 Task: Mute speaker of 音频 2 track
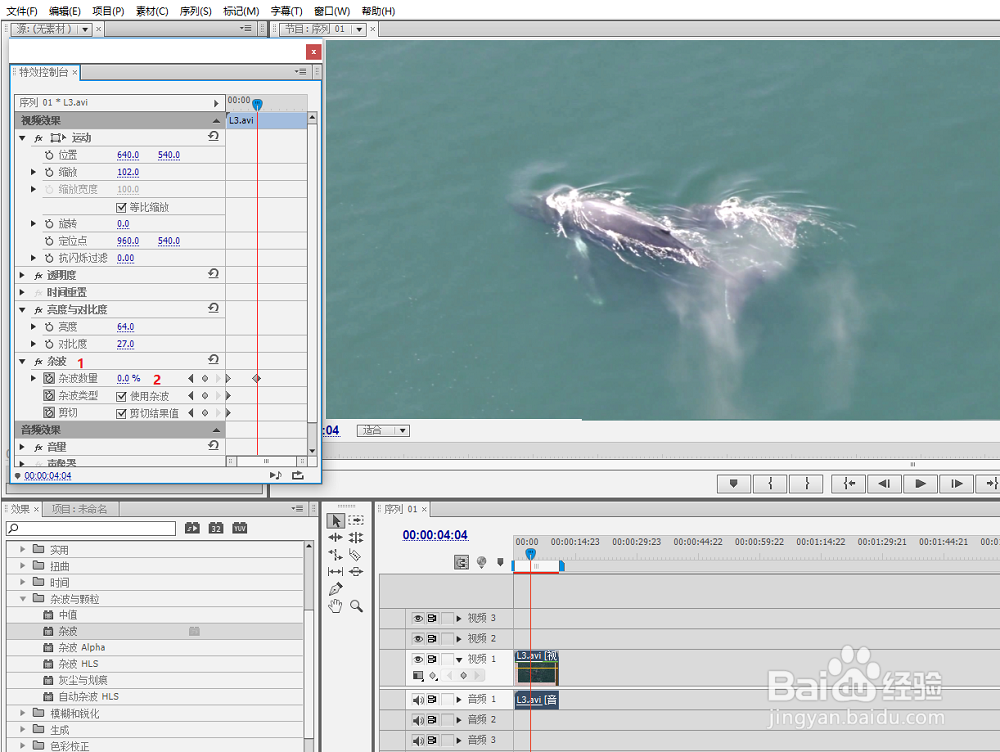tap(418, 720)
